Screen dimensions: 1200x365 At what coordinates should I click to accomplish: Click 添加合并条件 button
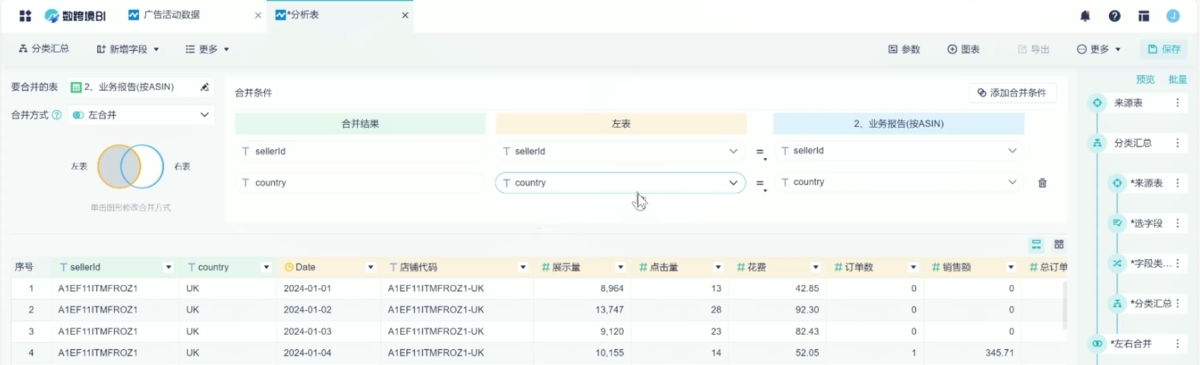click(x=1013, y=92)
